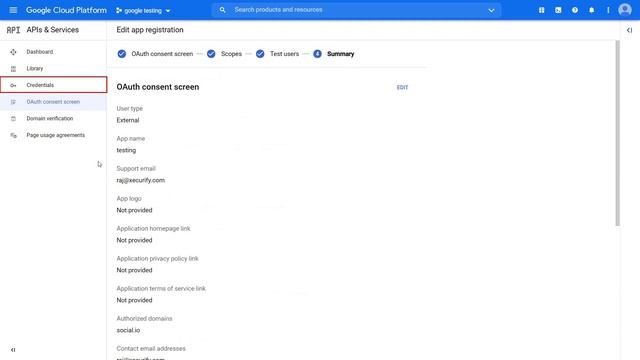Screen dimensions: 640x360
Task: Select OAuth consent screen in sidebar
Action: [53, 102]
